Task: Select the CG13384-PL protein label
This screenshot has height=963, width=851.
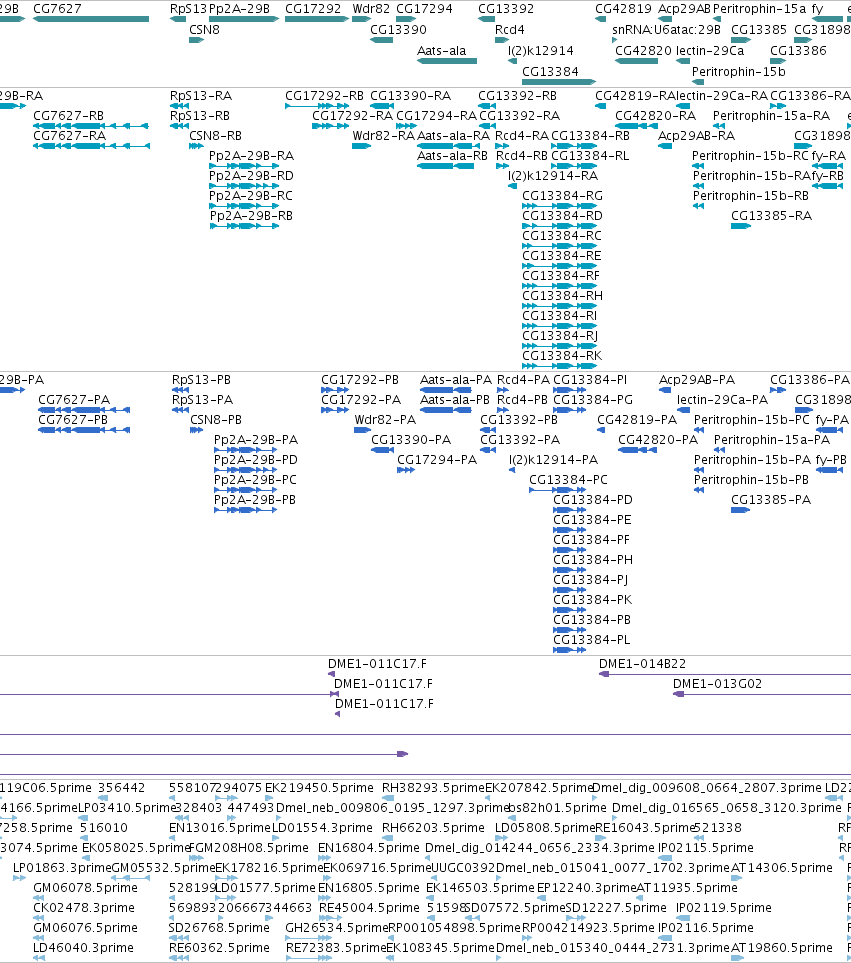Action: click(x=591, y=640)
